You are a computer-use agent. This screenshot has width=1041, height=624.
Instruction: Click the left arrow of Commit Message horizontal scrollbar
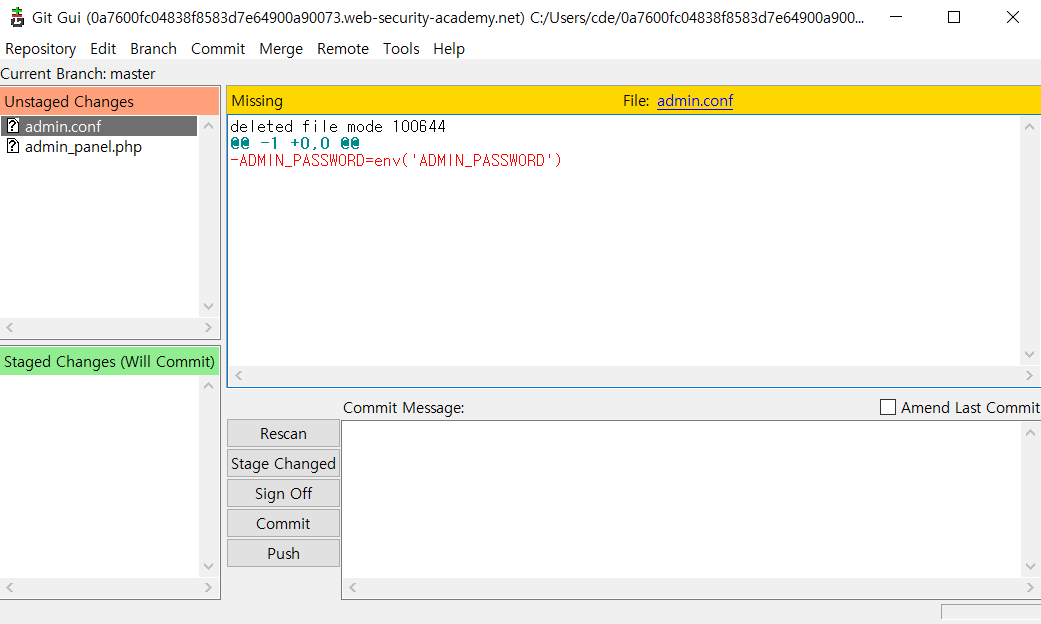[x=353, y=587]
